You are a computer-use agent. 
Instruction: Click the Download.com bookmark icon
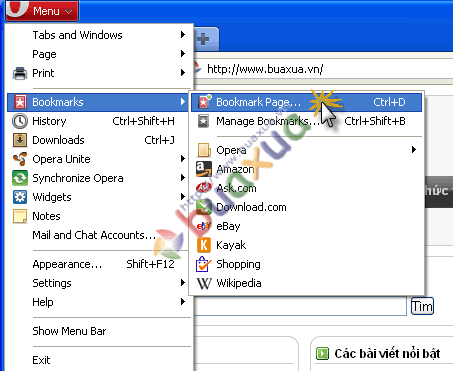click(x=204, y=207)
